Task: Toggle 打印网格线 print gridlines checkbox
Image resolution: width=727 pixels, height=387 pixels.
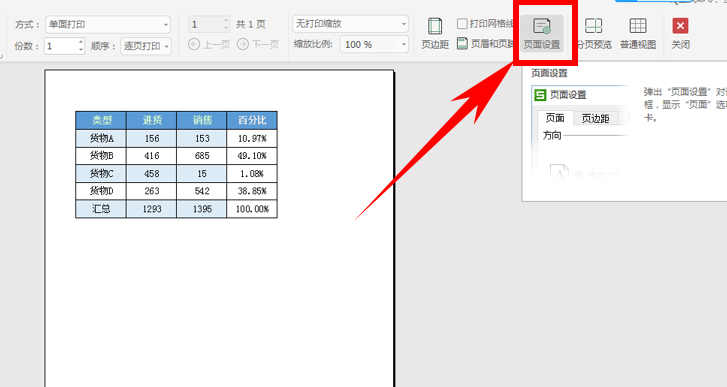Action: pyautogui.click(x=462, y=24)
